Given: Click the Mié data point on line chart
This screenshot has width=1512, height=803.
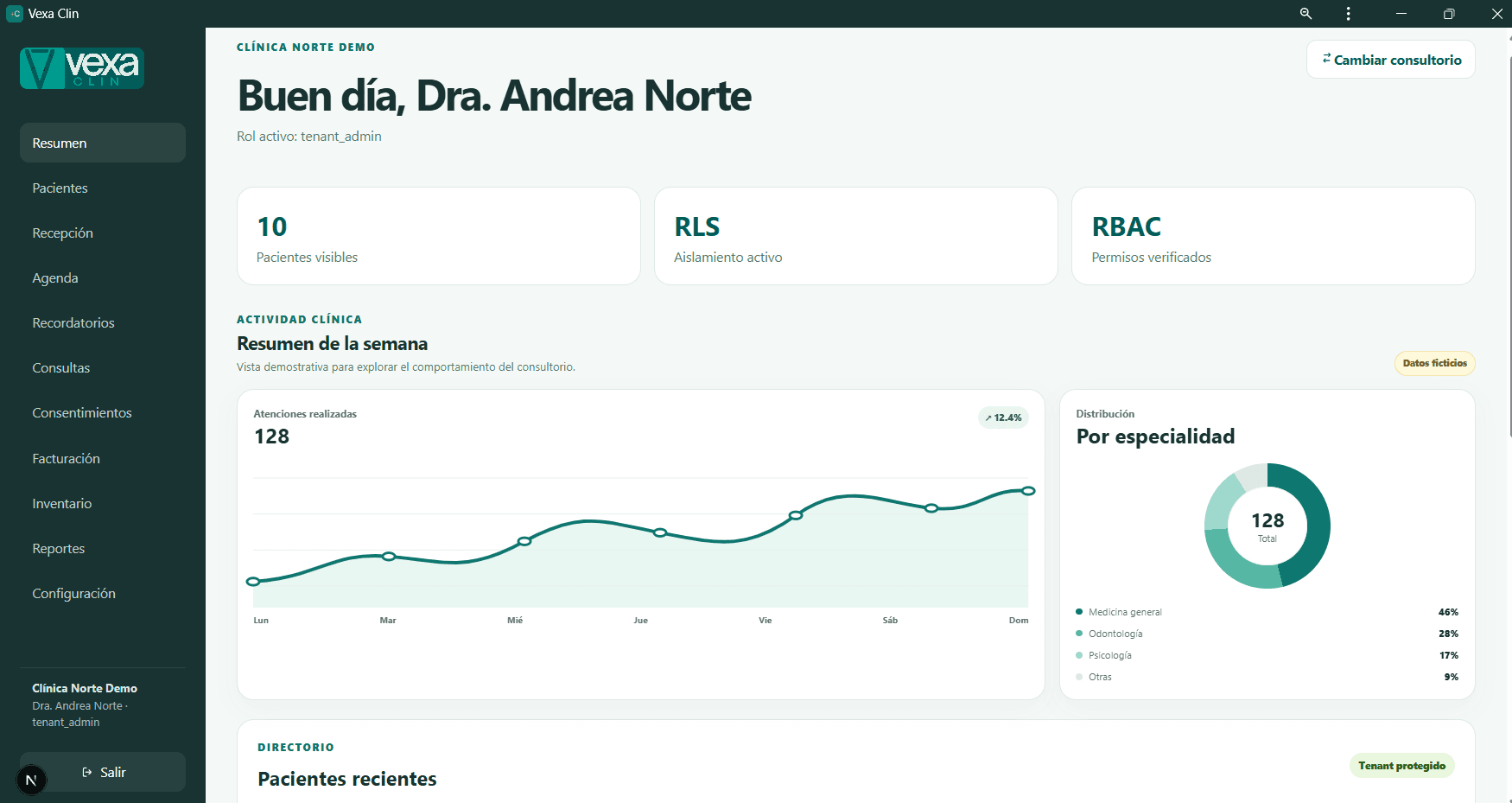Looking at the screenshot, I should 524,541.
